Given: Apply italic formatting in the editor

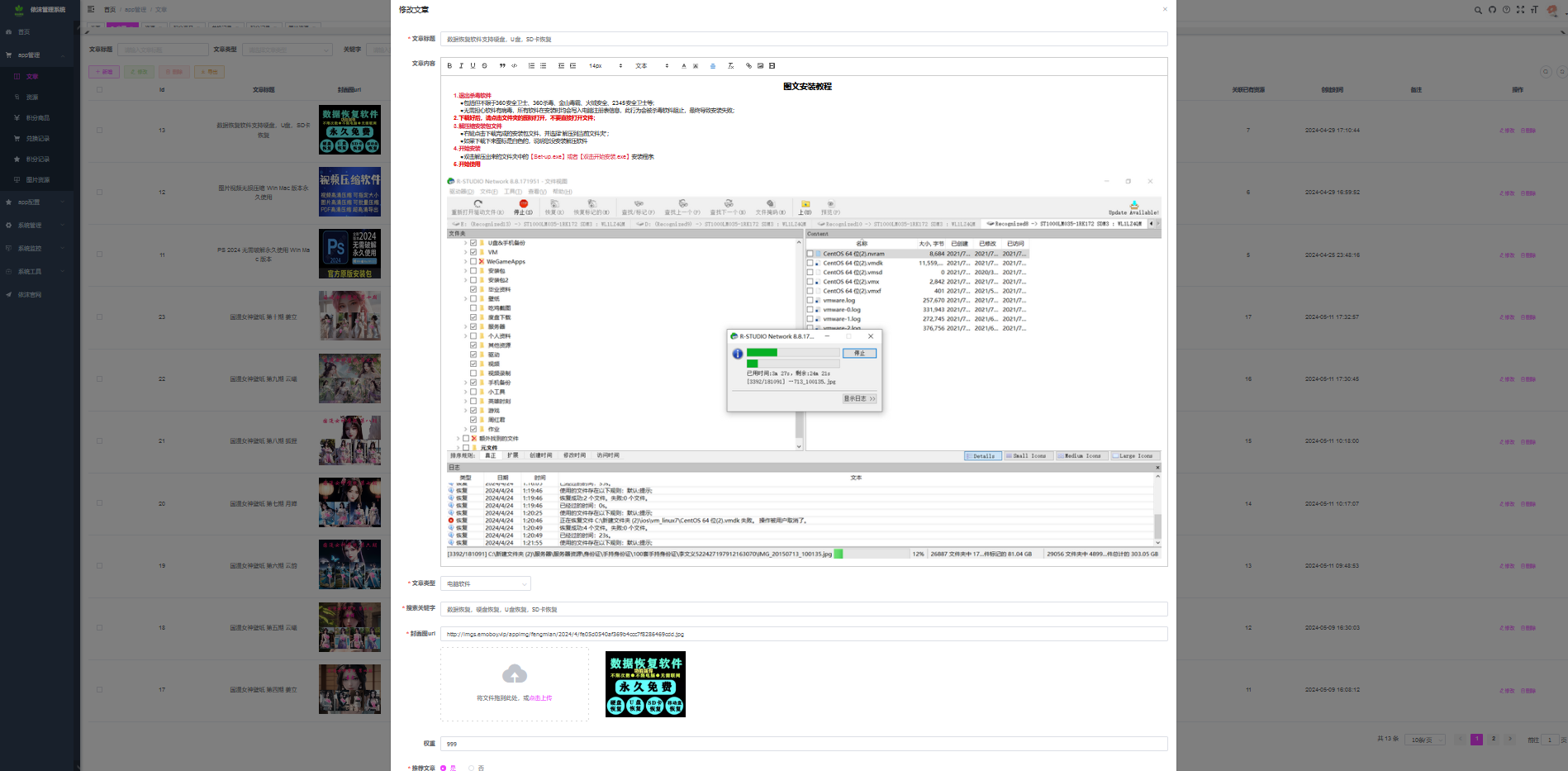Looking at the screenshot, I should 461,66.
